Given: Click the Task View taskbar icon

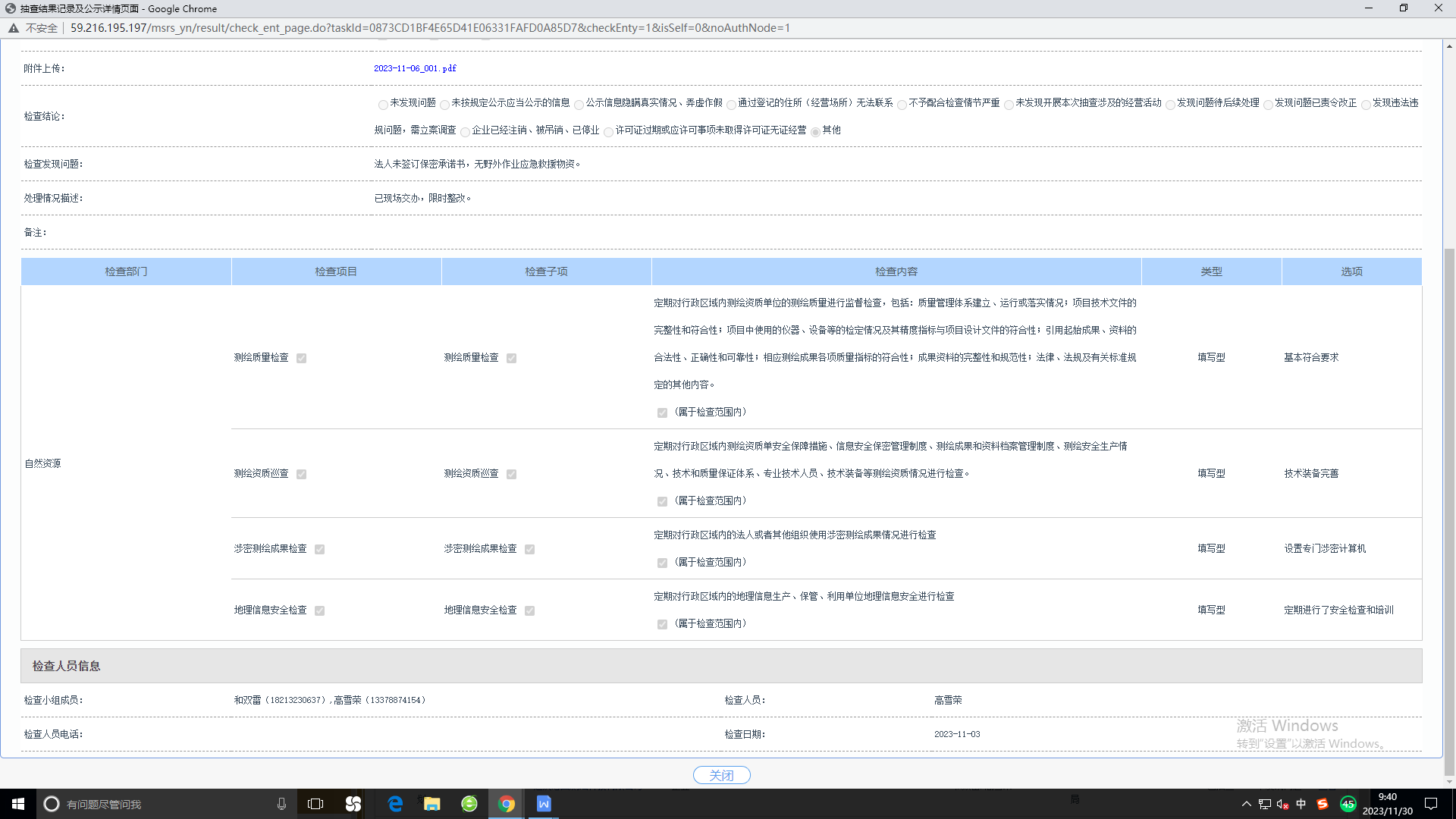Looking at the screenshot, I should [x=315, y=804].
